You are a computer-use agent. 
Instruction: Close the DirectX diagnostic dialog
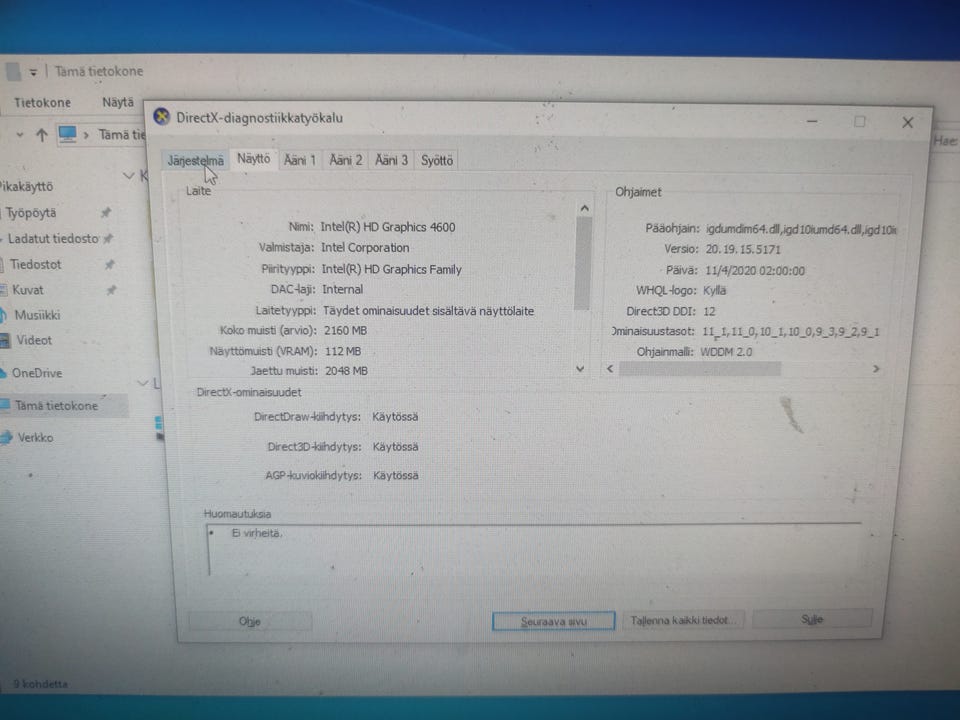coord(907,122)
